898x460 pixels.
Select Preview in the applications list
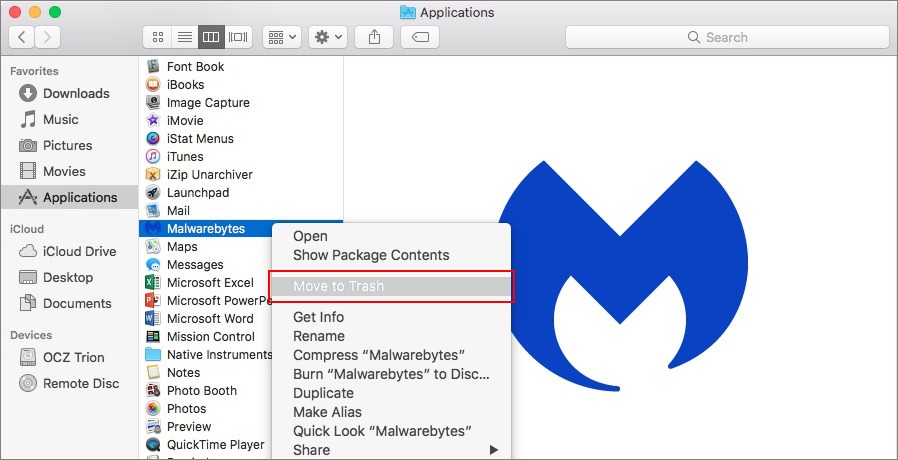[x=205, y=427]
